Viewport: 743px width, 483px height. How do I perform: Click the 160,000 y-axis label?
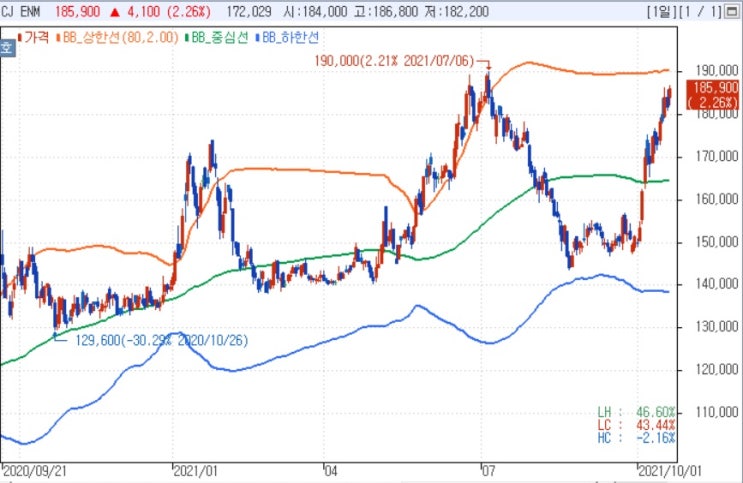click(717, 199)
